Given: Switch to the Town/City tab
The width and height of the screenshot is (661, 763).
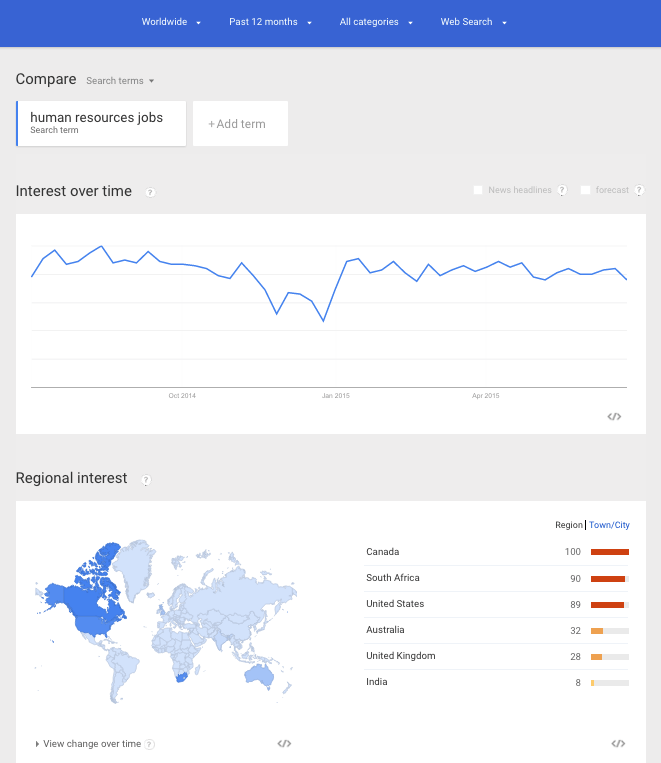Looking at the screenshot, I should tap(610, 525).
